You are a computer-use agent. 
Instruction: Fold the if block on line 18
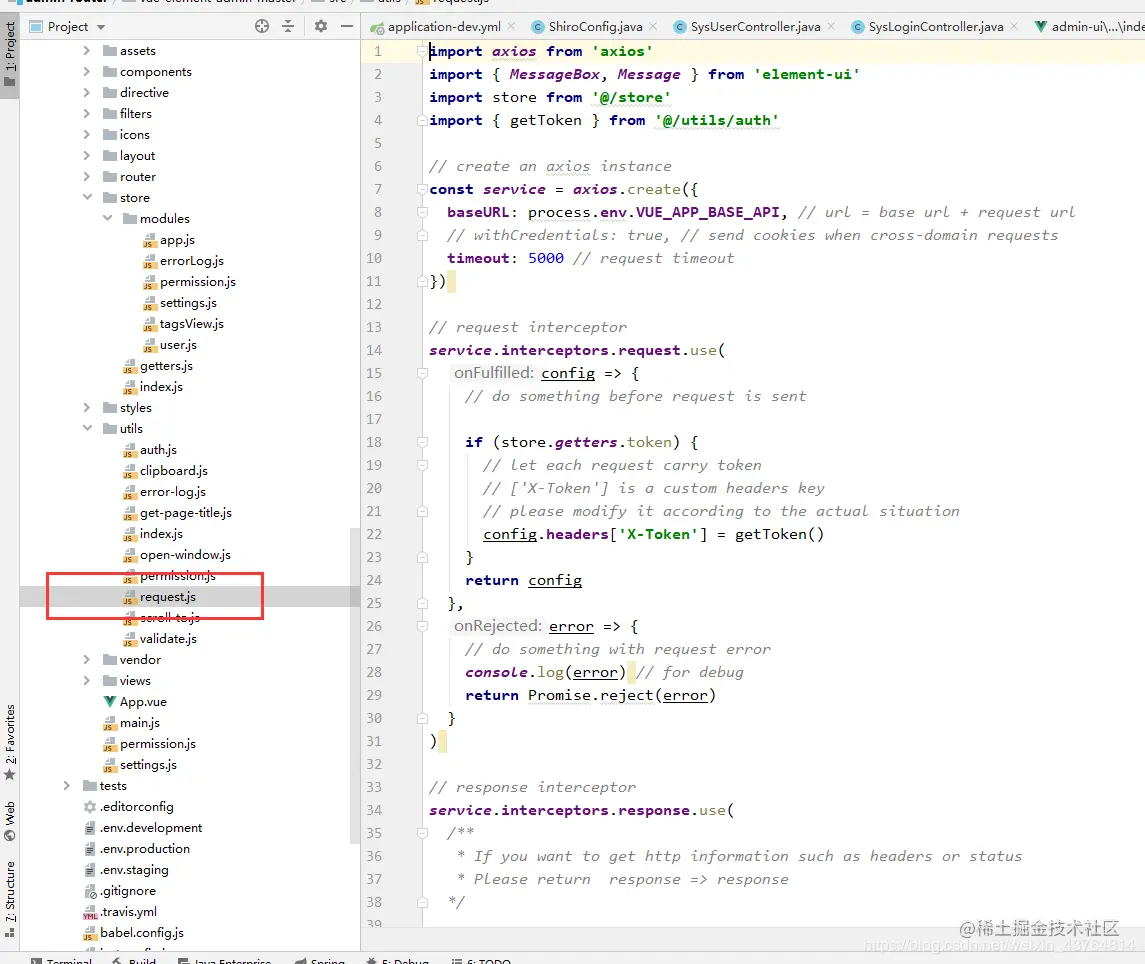click(x=422, y=442)
